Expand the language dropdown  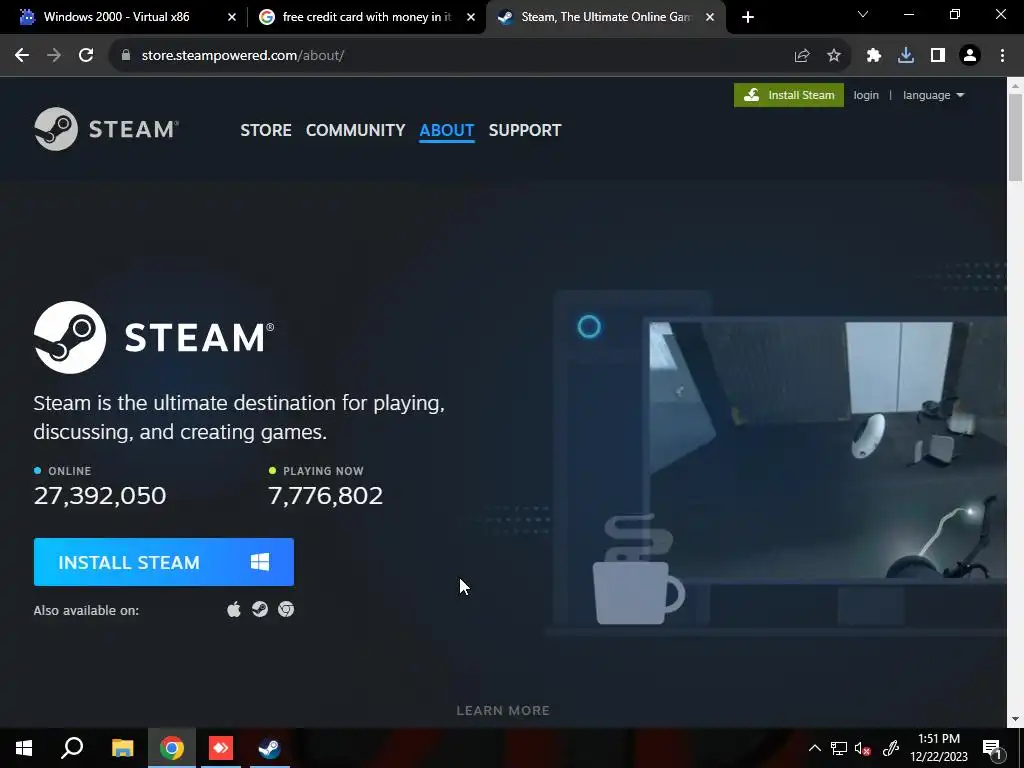pos(933,95)
